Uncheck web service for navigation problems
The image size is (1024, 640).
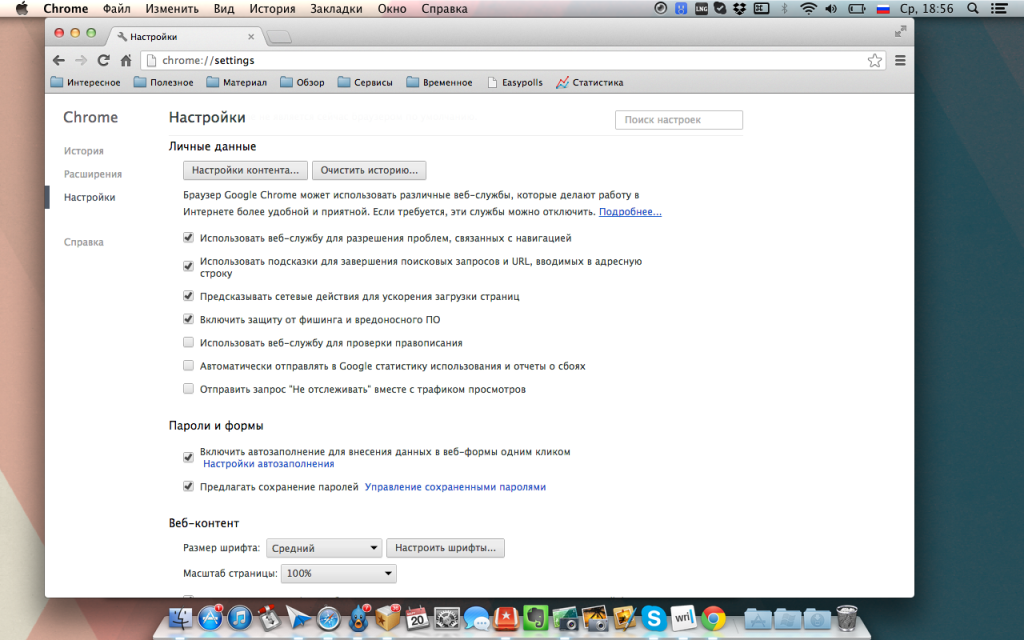coord(188,238)
